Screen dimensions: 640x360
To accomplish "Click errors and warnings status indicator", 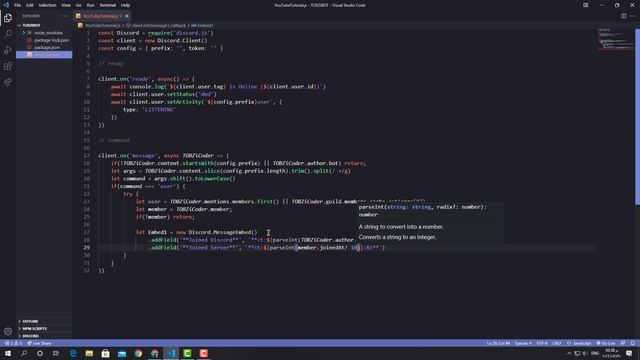I will click(14, 343).
